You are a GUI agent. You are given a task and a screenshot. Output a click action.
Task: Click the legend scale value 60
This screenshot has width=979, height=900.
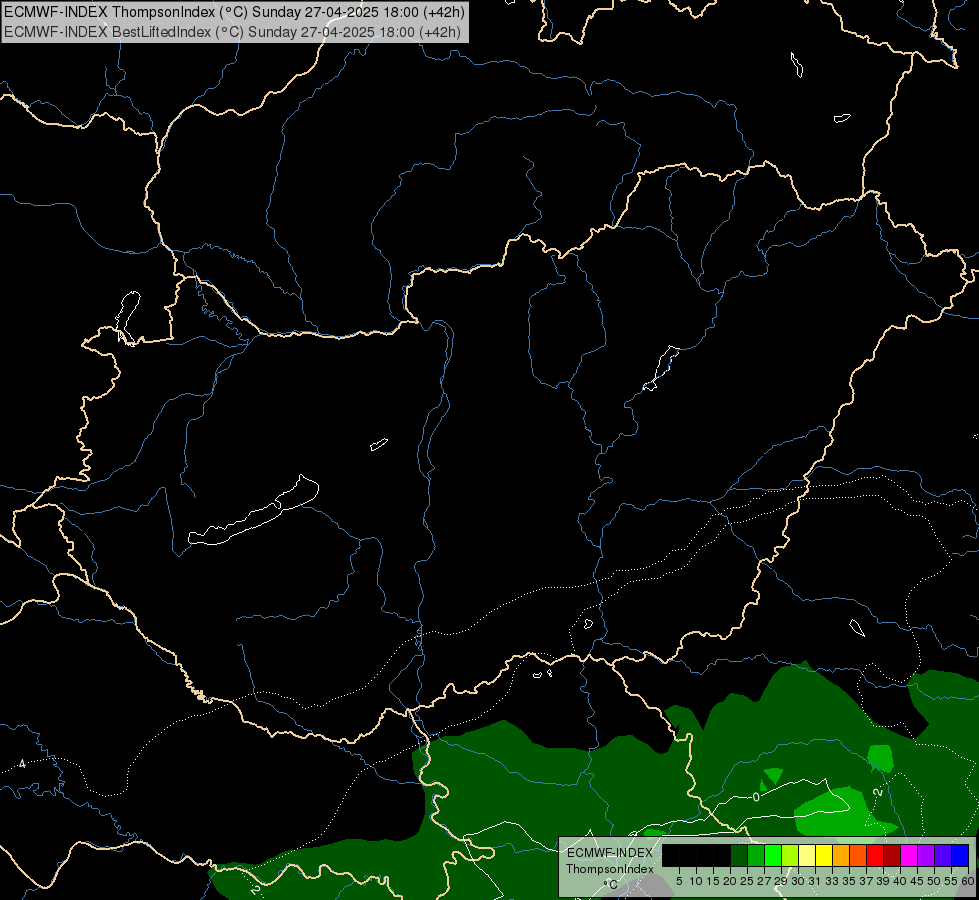967,881
